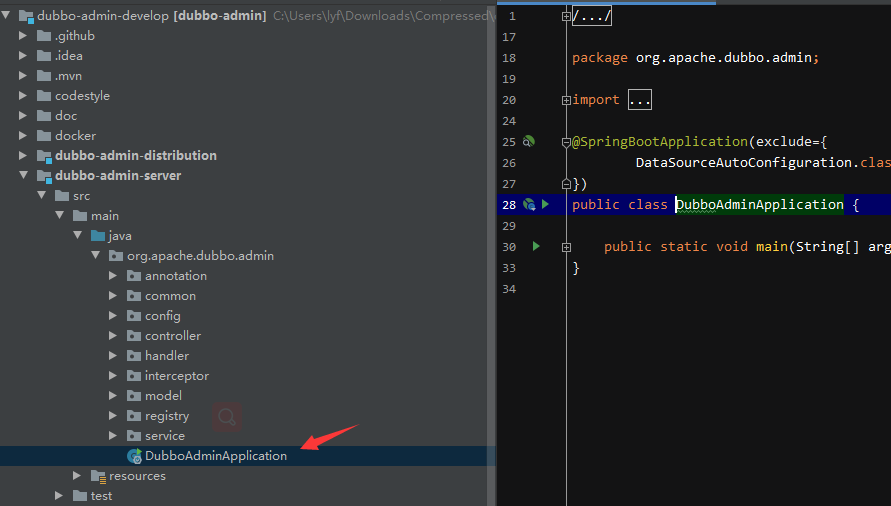
Task: Expand the handler package
Action: tap(113, 355)
